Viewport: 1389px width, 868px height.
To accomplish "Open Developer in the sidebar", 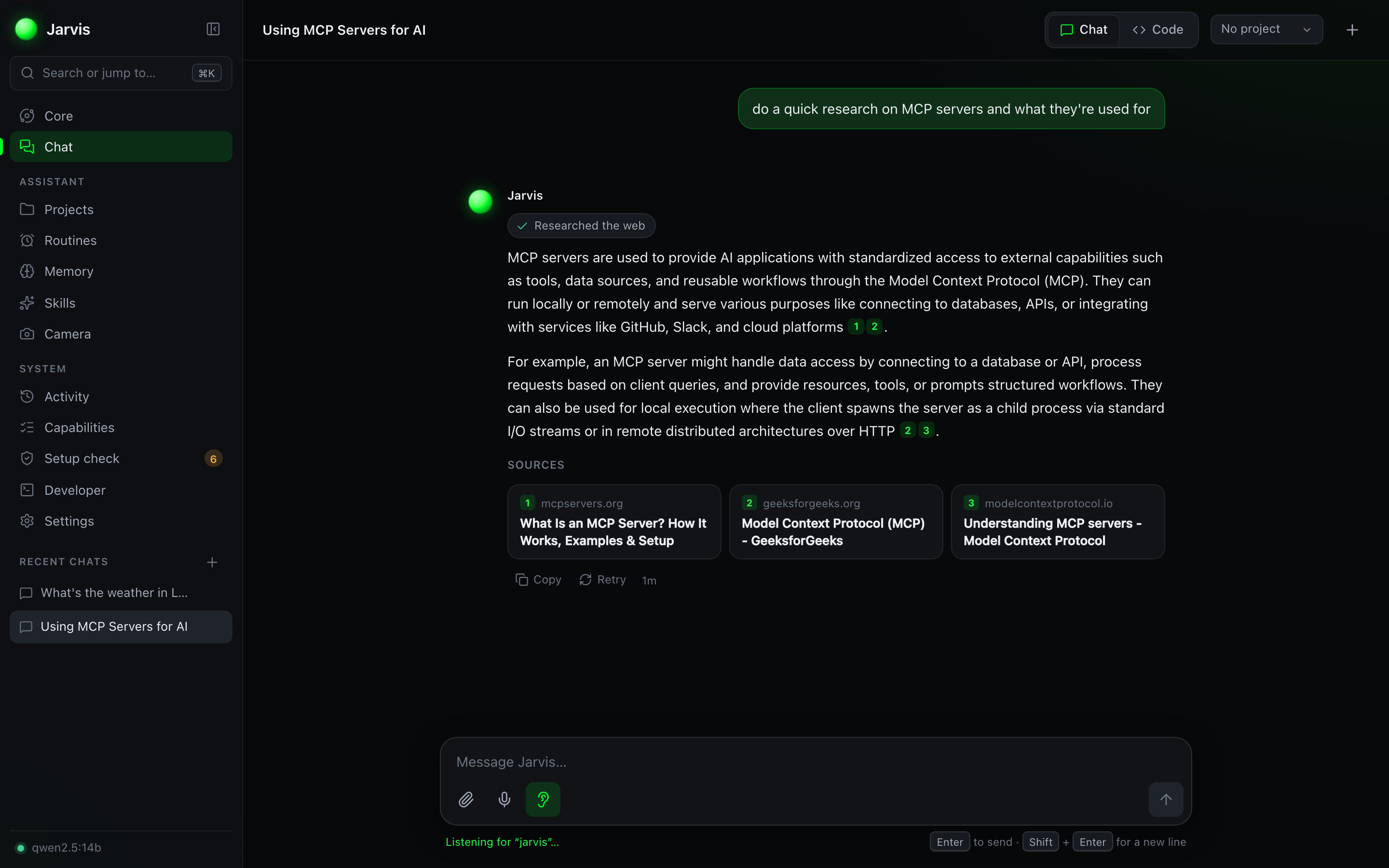I will (x=121, y=490).
